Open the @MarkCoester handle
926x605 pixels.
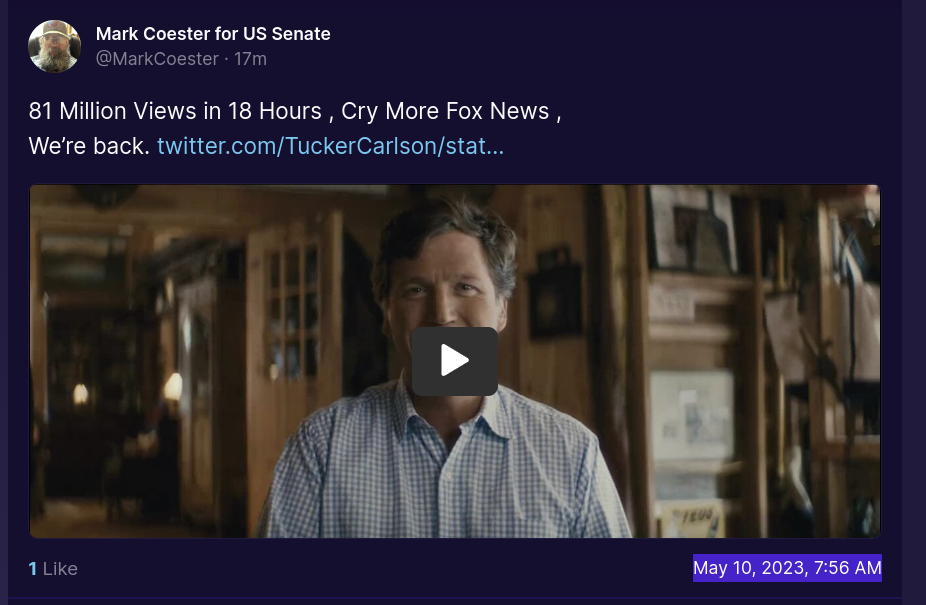(157, 59)
